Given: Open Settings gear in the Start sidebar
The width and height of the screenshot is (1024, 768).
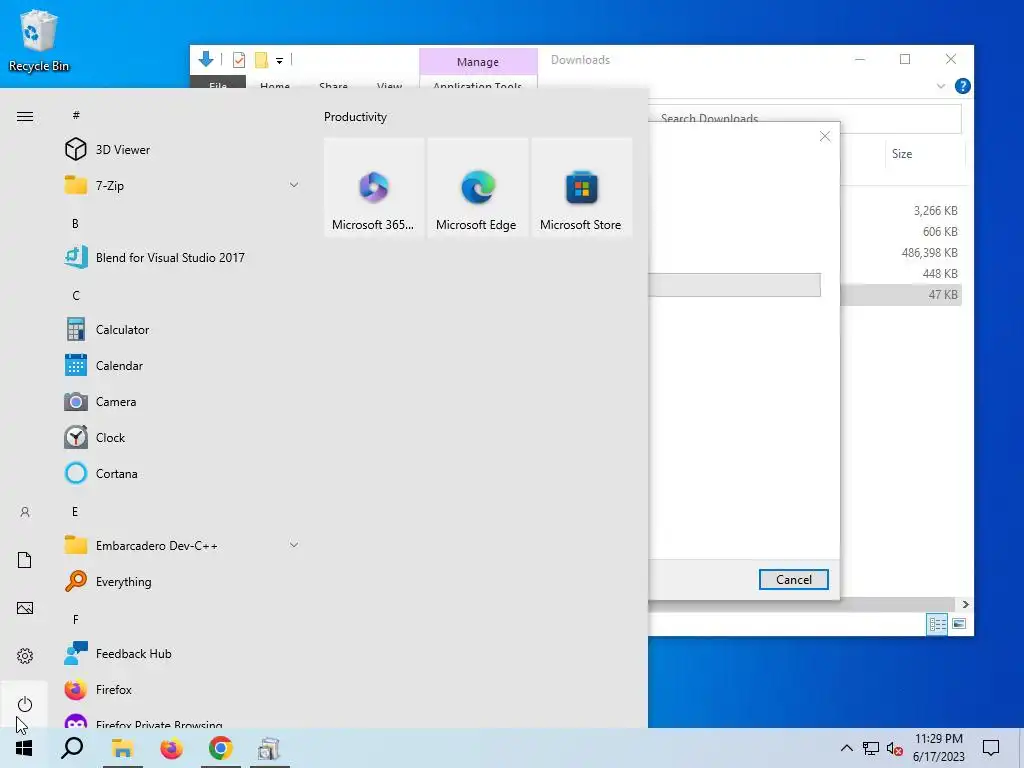Looking at the screenshot, I should pos(25,656).
